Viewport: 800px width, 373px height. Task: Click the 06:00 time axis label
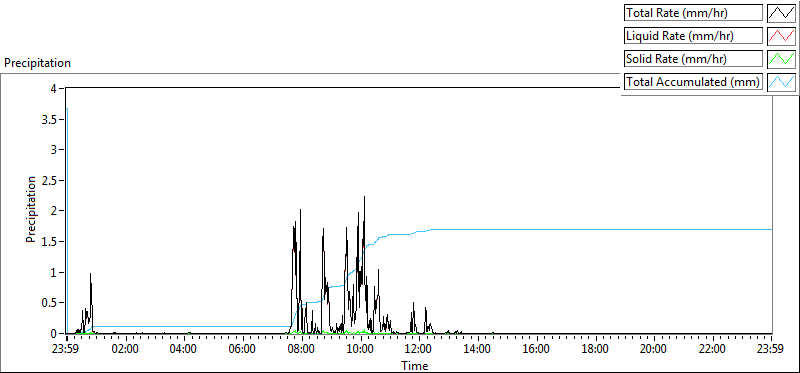(x=243, y=349)
